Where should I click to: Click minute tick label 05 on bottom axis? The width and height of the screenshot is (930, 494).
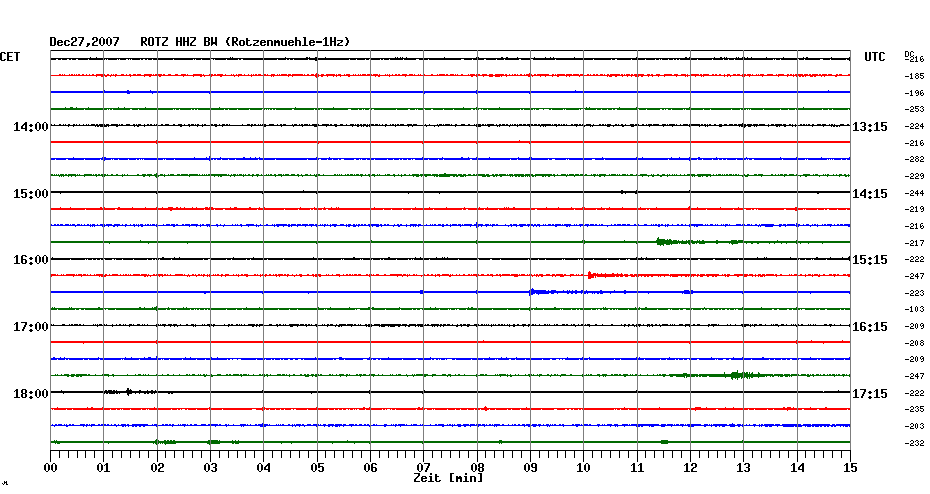tap(317, 468)
